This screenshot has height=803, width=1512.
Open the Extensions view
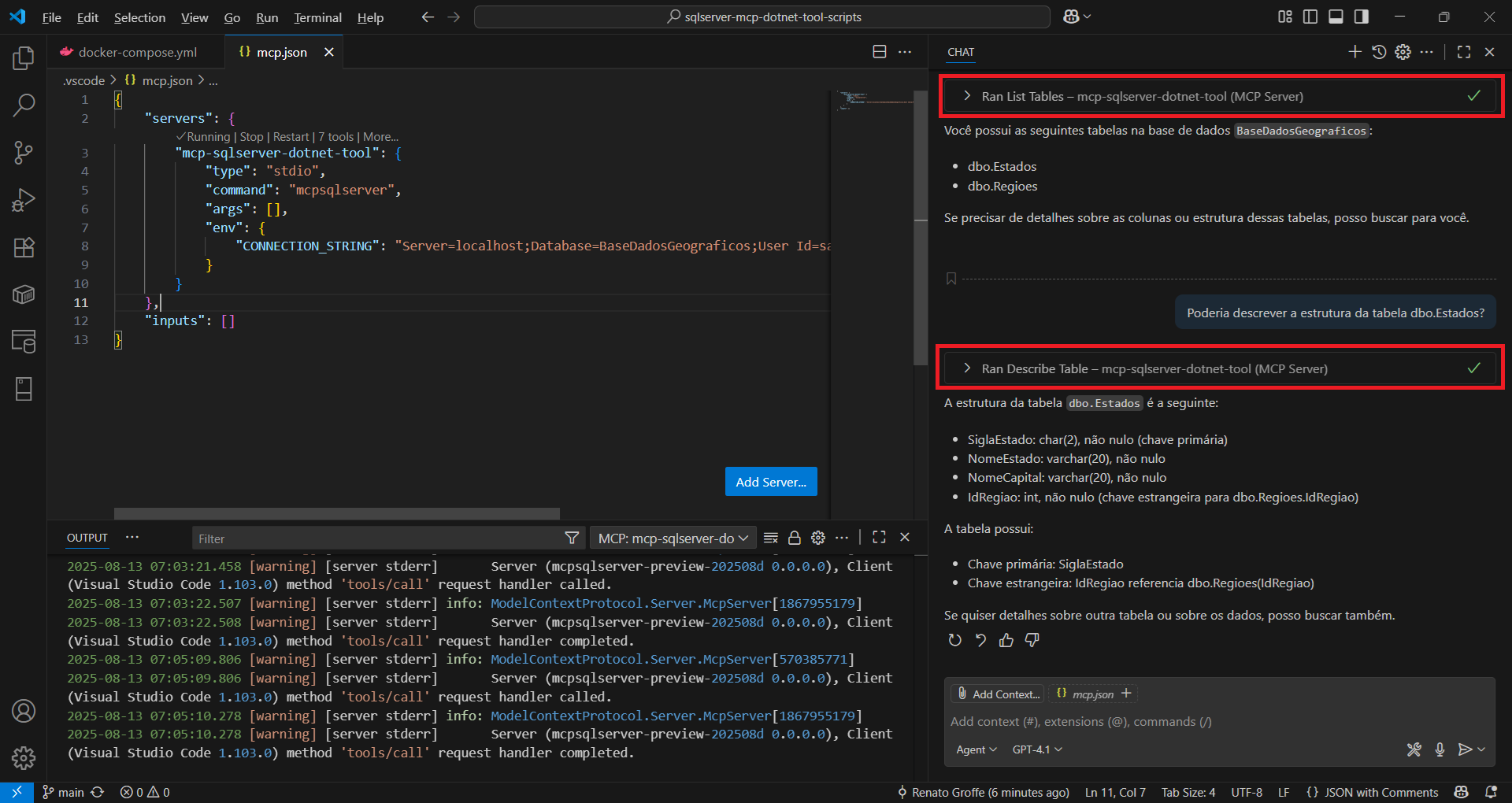24,247
